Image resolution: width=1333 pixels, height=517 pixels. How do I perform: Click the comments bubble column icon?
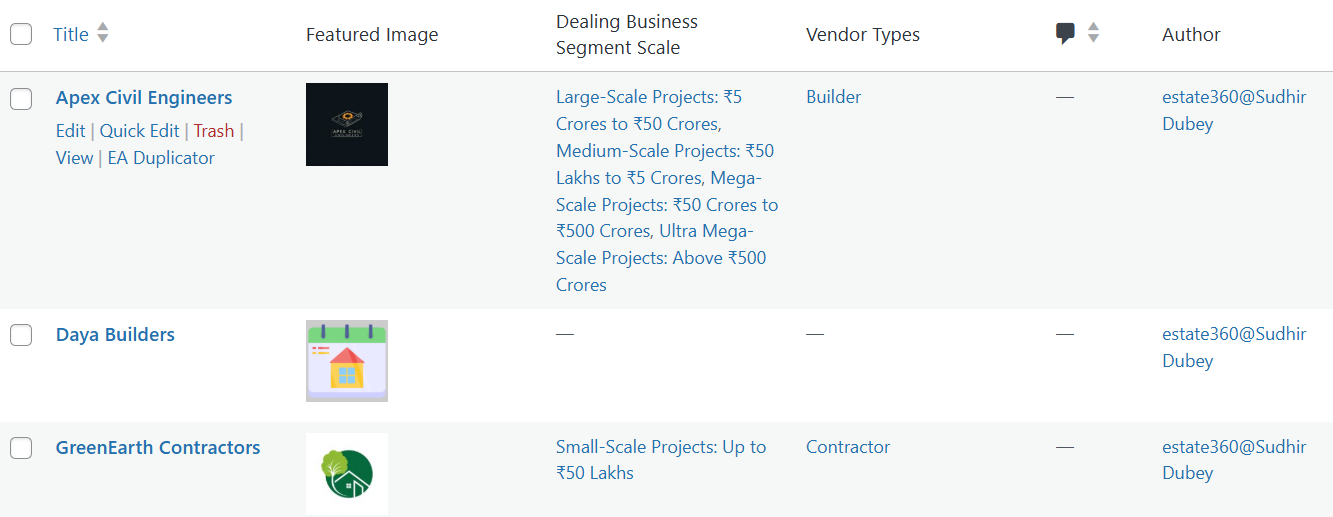[1065, 34]
